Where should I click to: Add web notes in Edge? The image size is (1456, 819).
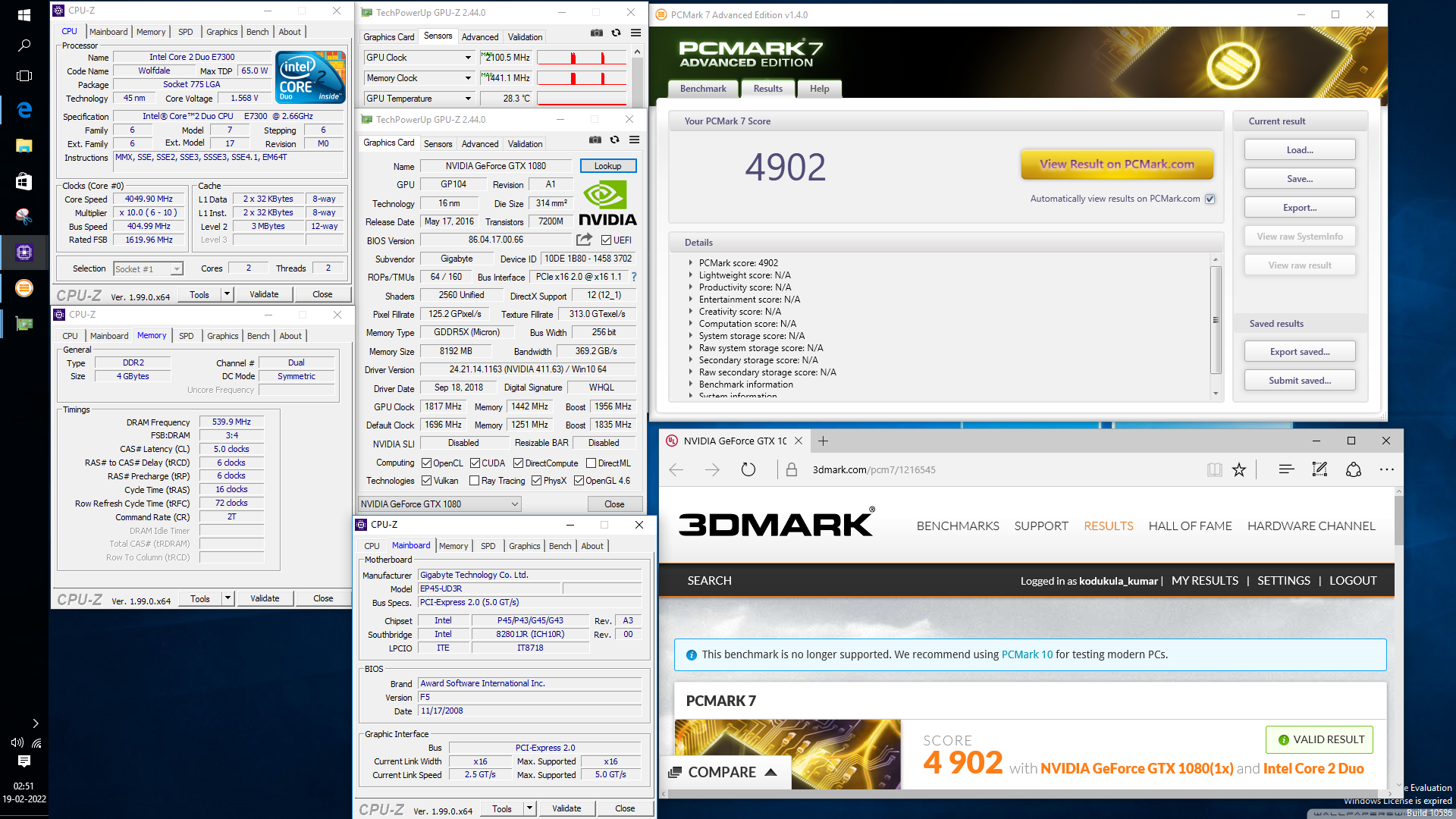1319,469
